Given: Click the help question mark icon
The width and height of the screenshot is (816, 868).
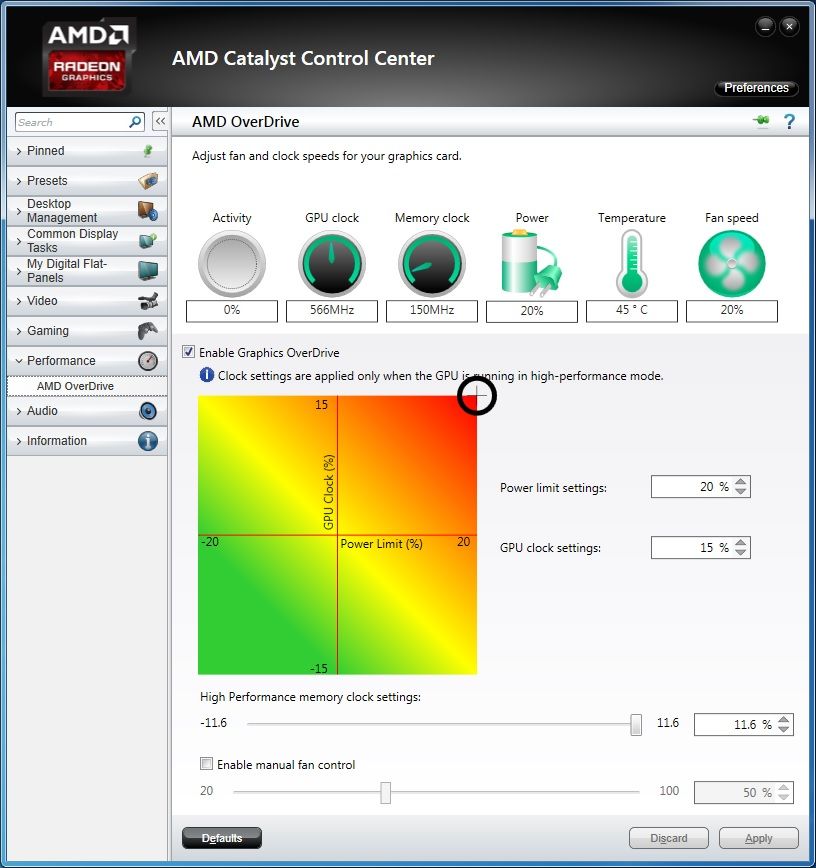Looking at the screenshot, I should click(x=789, y=122).
